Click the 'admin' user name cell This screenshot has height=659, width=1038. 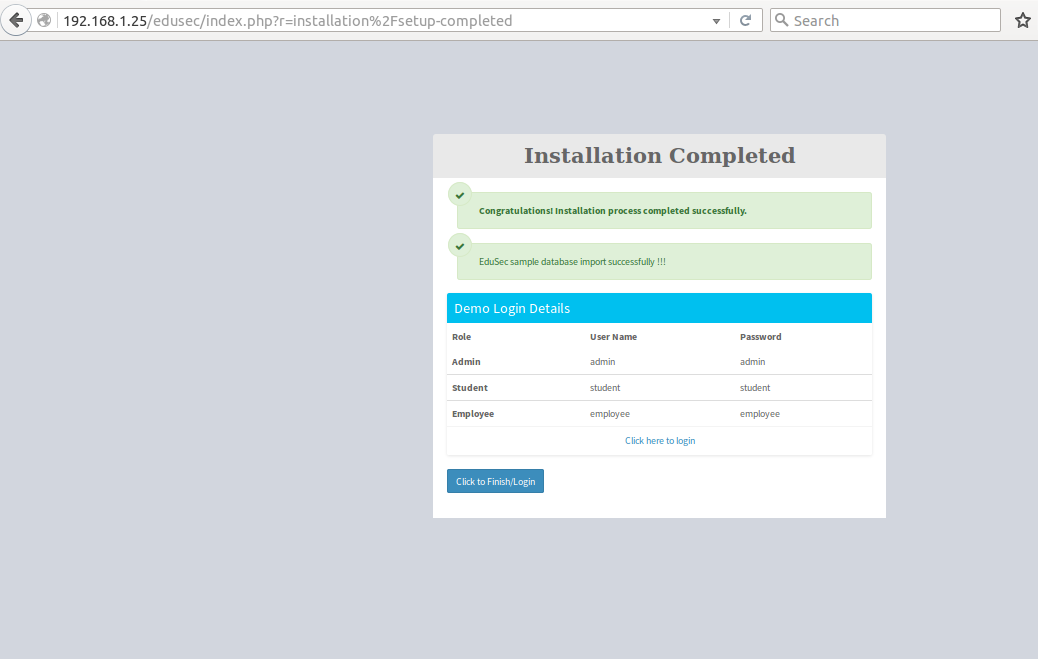(x=602, y=362)
